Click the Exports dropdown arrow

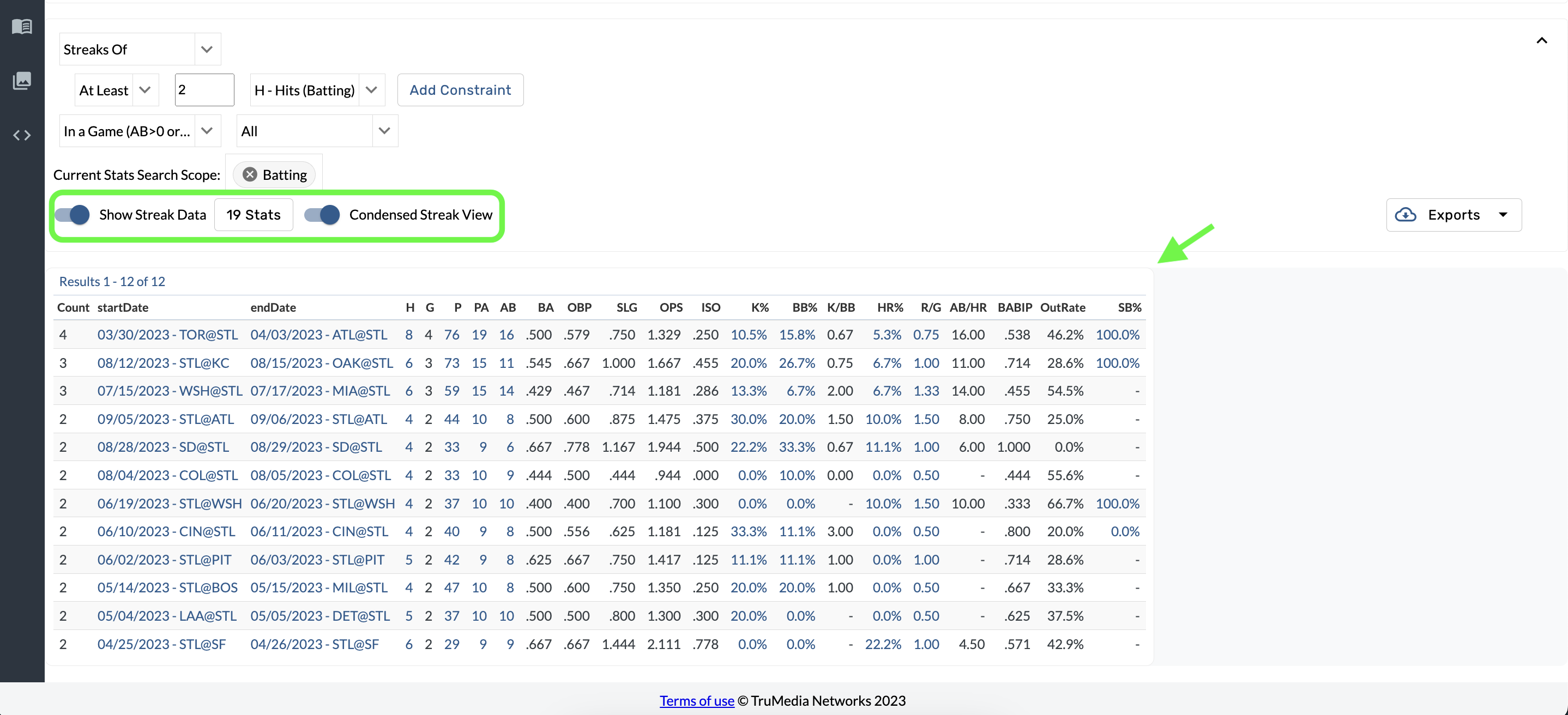(1503, 215)
